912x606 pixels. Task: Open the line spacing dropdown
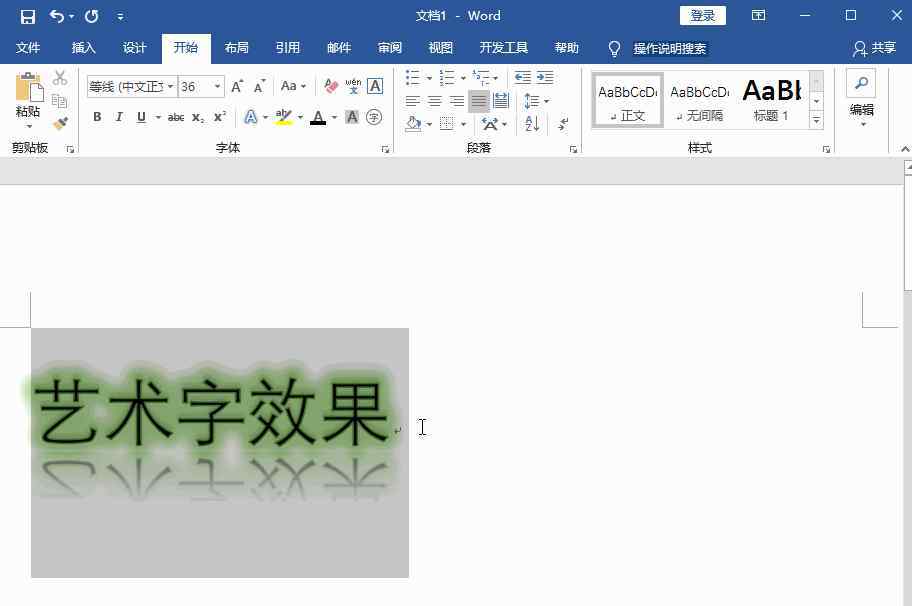click(536, 101)
